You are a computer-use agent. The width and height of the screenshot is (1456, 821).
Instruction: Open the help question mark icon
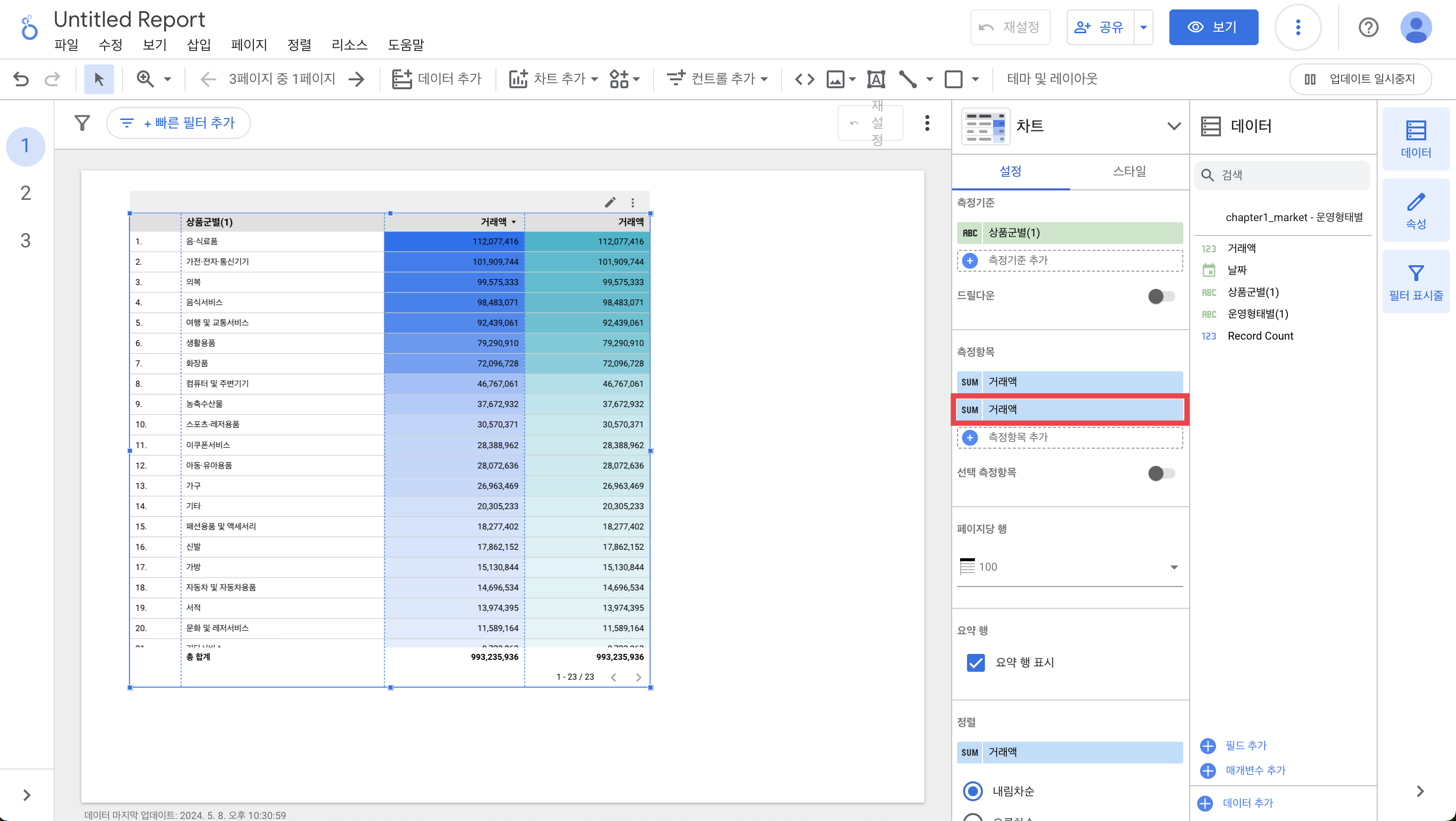(x=1368, y=27)
